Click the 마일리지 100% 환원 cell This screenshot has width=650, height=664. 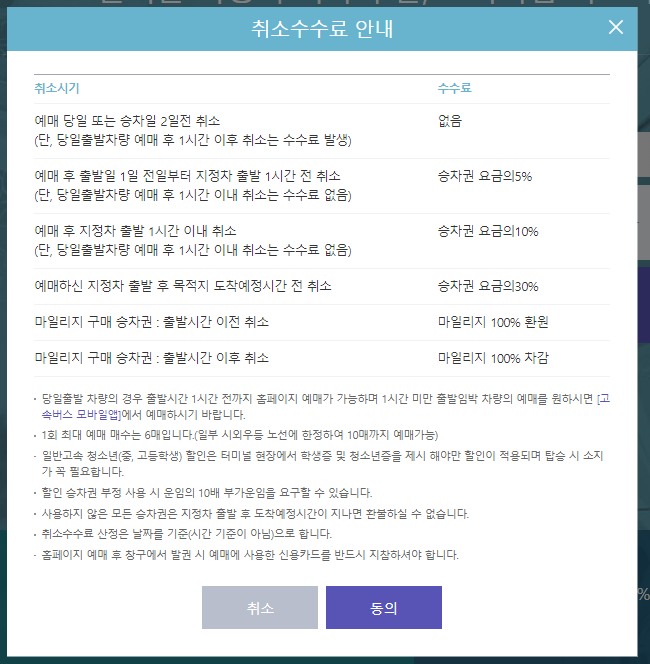[x=493, y=322]
